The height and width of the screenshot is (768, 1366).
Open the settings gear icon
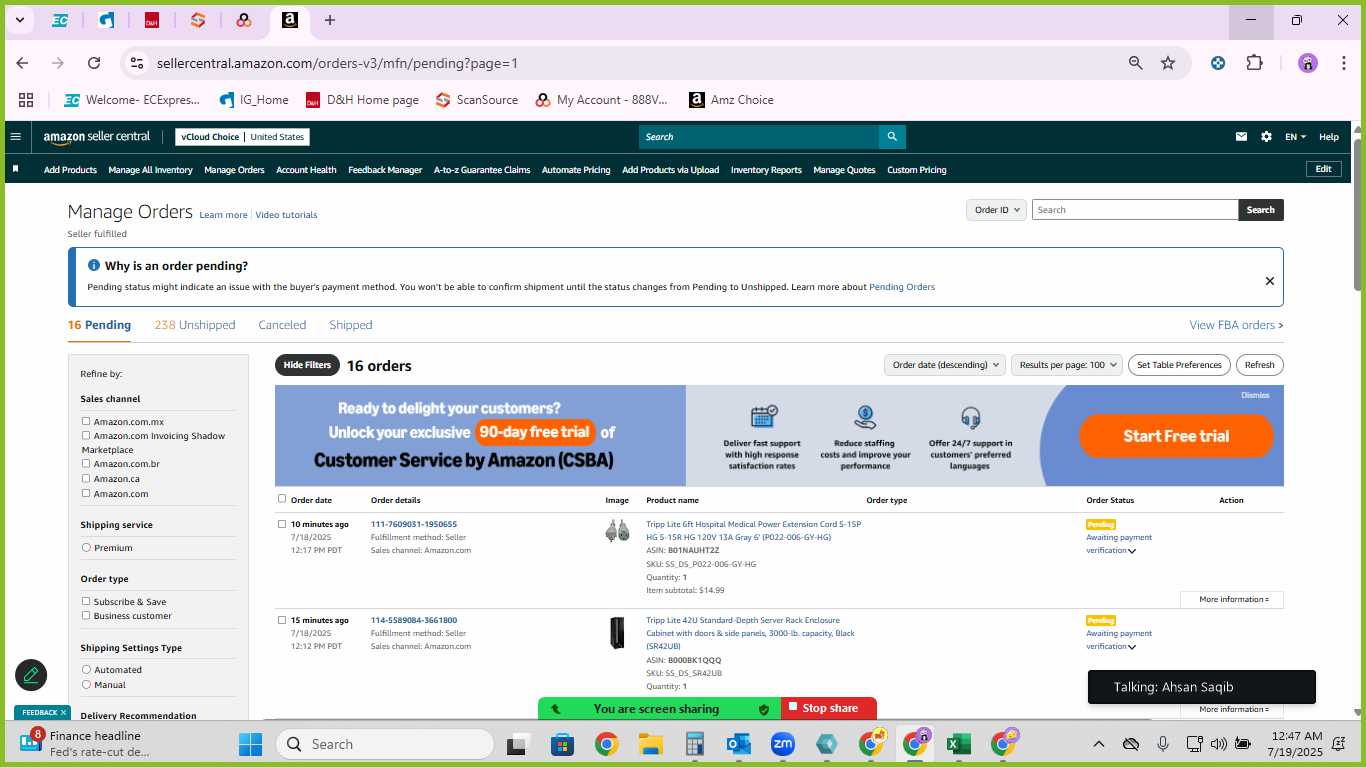point(1266,137)
